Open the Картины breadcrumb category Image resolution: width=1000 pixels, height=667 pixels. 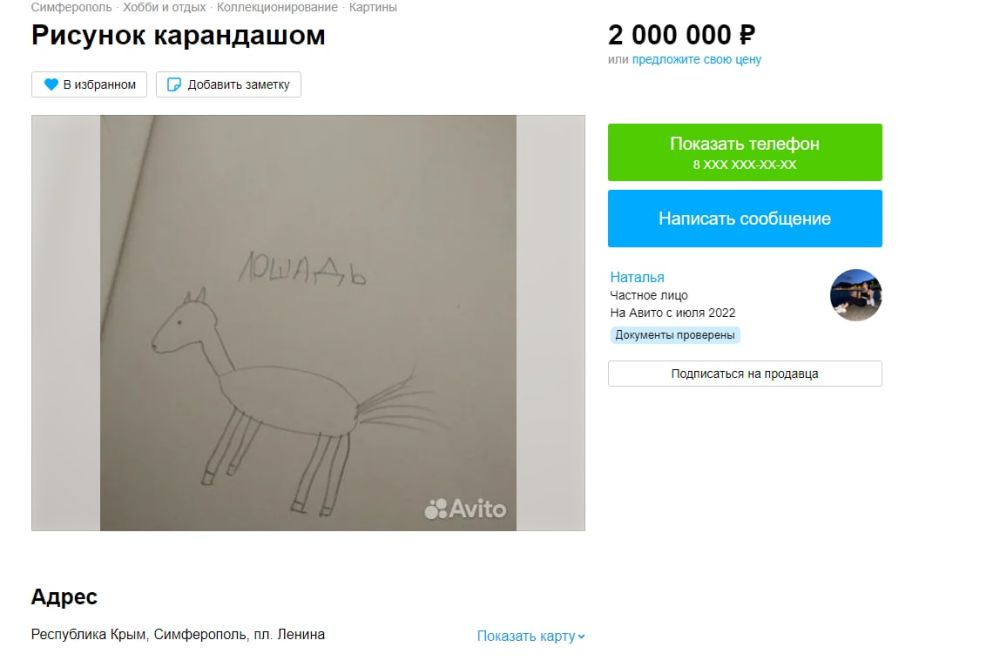point(372,7)
